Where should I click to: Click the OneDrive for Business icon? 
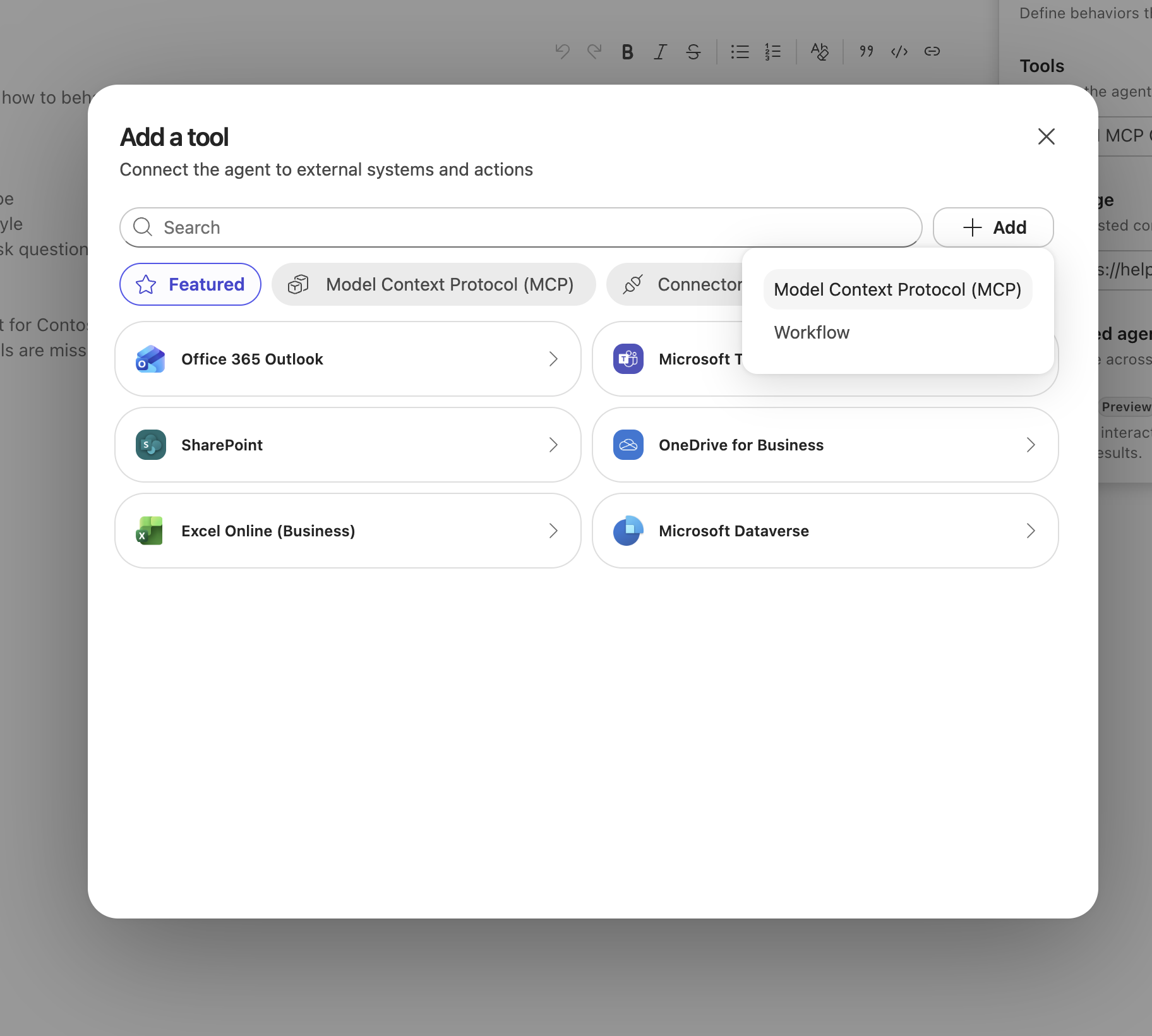tap(628, 445)
